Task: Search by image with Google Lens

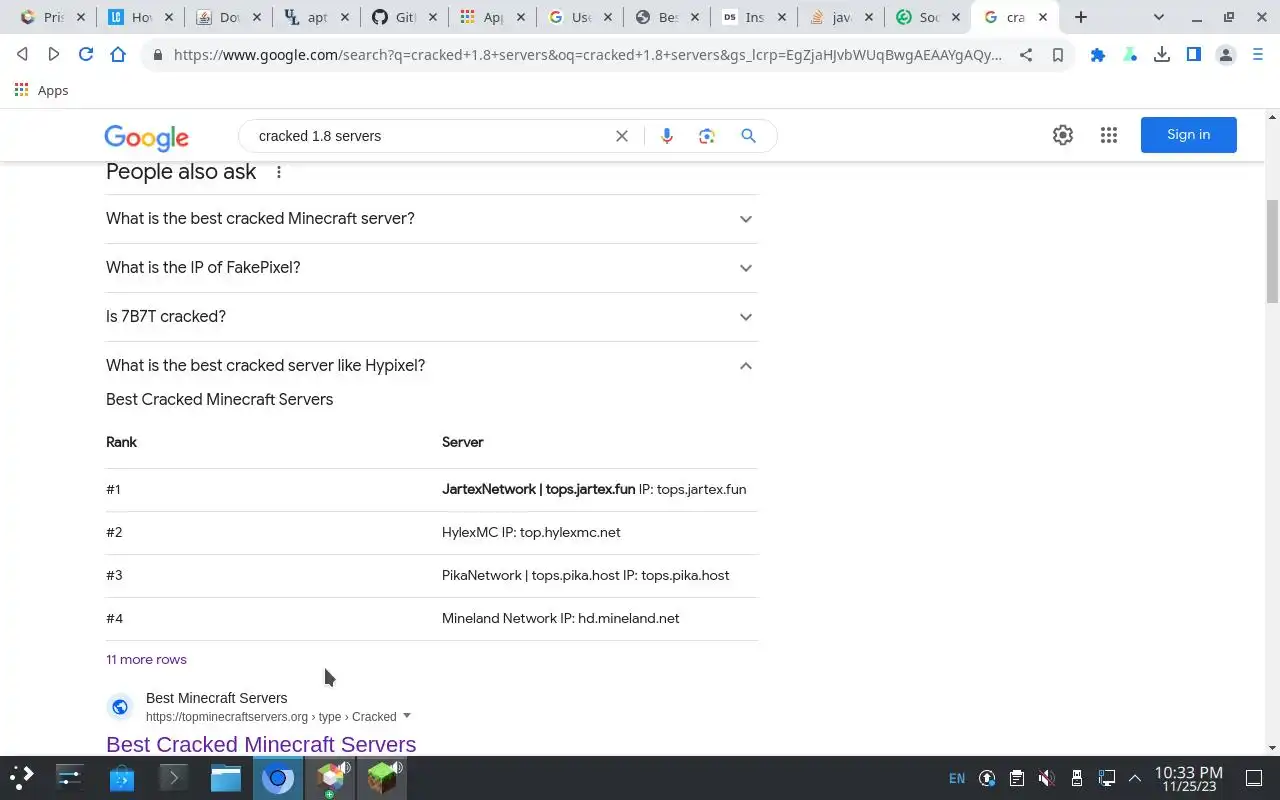Action: click(707, 136)
